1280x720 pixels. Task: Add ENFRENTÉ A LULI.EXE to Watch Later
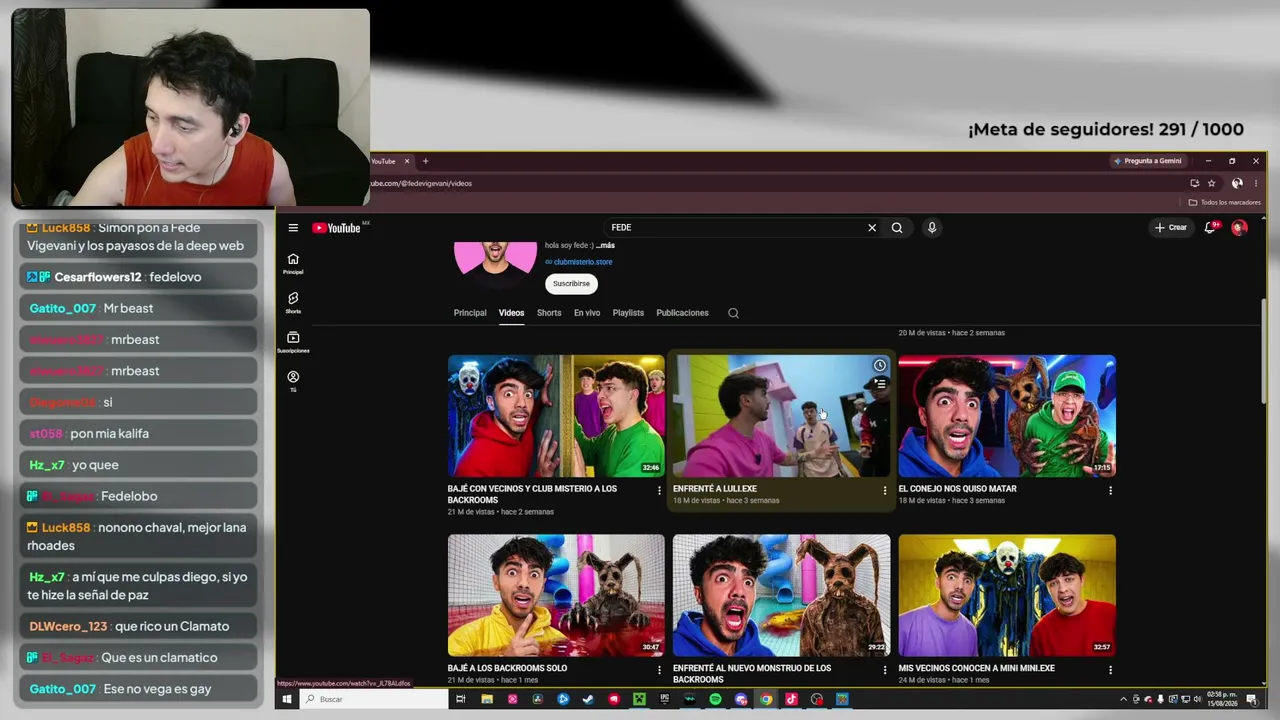(x=880, y=366)
